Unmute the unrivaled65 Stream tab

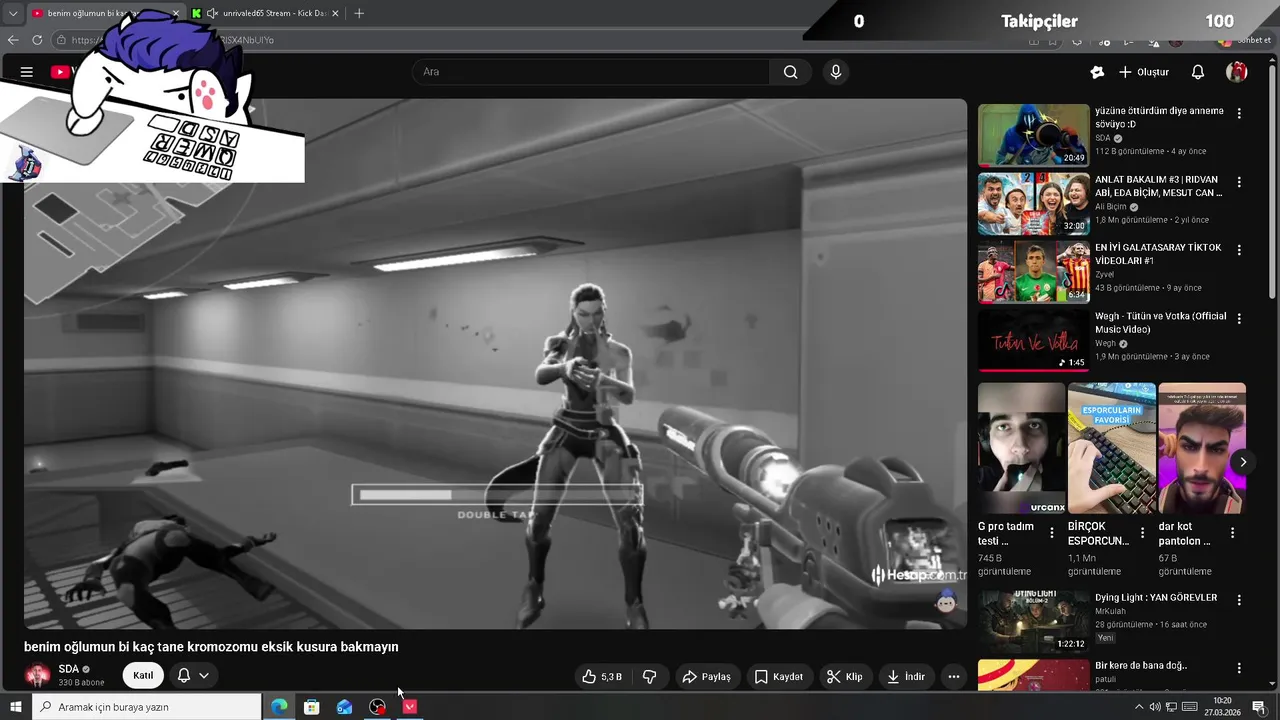[x=212, y=13]
